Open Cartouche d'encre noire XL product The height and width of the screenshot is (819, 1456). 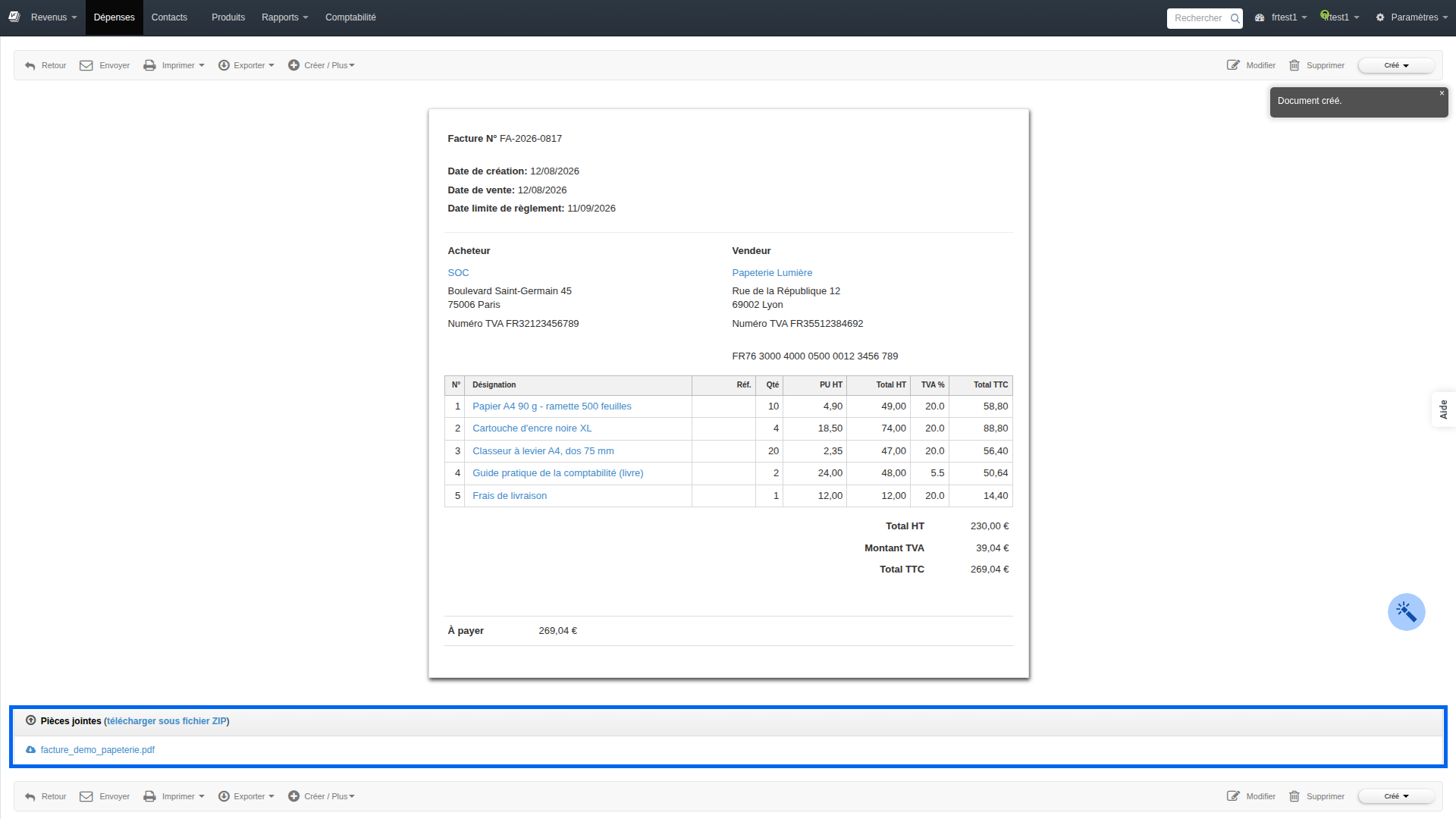(532, 428)
